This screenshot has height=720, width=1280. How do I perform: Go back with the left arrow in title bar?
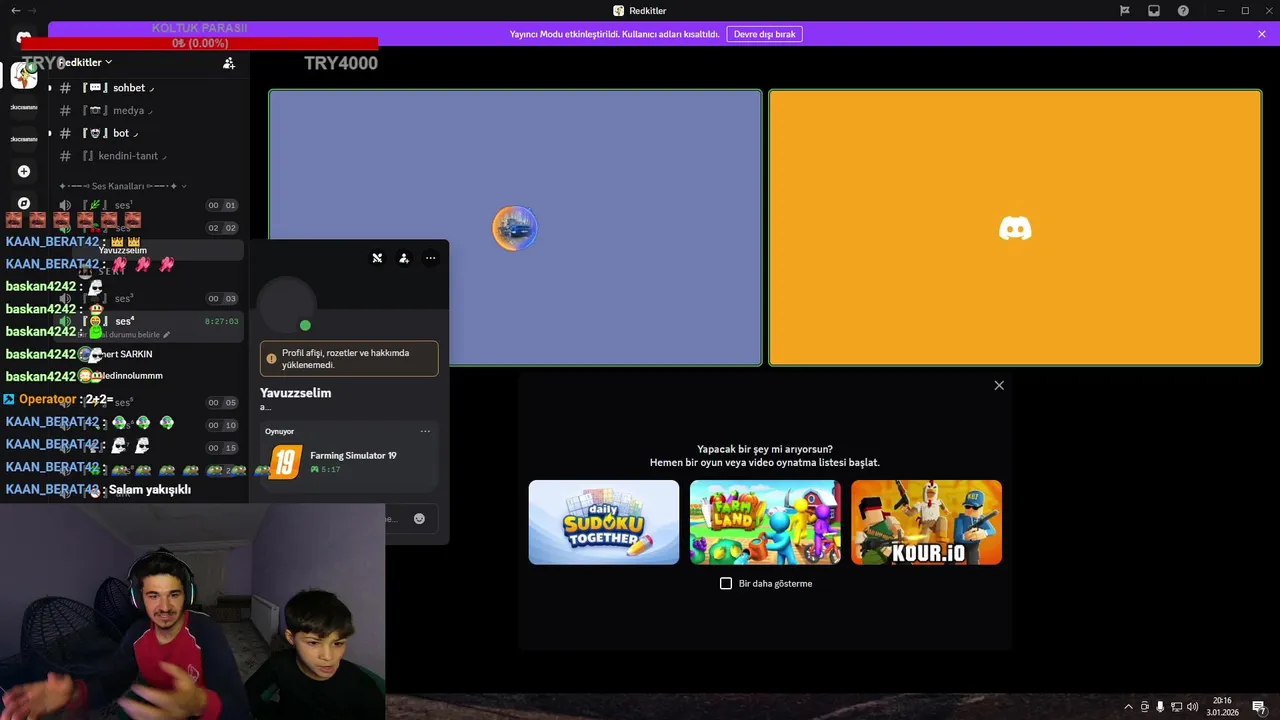(x=15, y=10)
